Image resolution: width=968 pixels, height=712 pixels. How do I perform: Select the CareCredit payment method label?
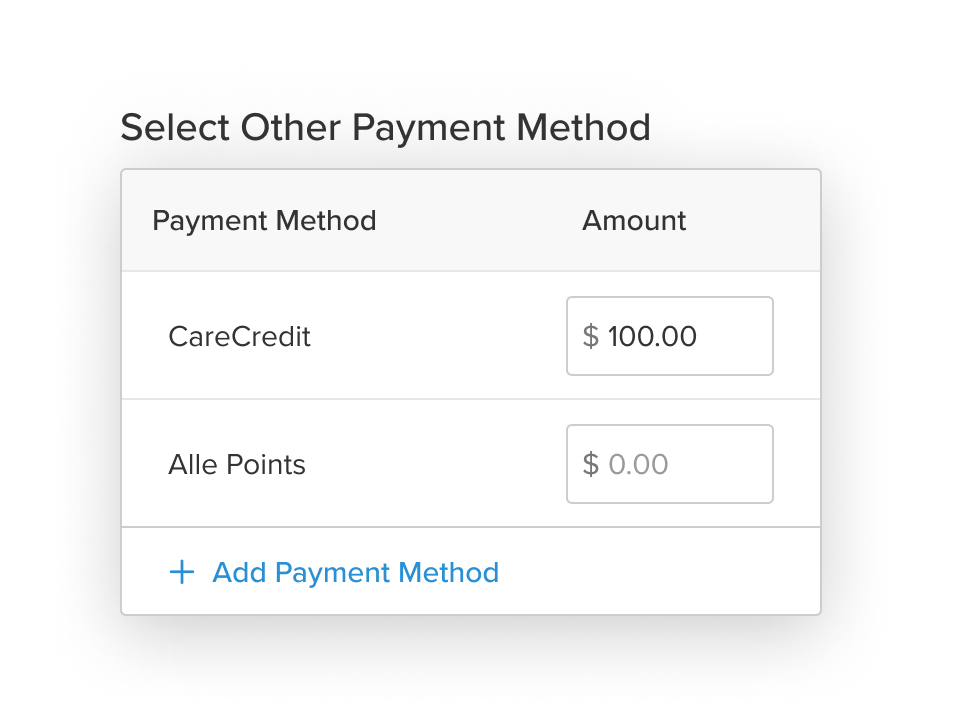(239, 336)
